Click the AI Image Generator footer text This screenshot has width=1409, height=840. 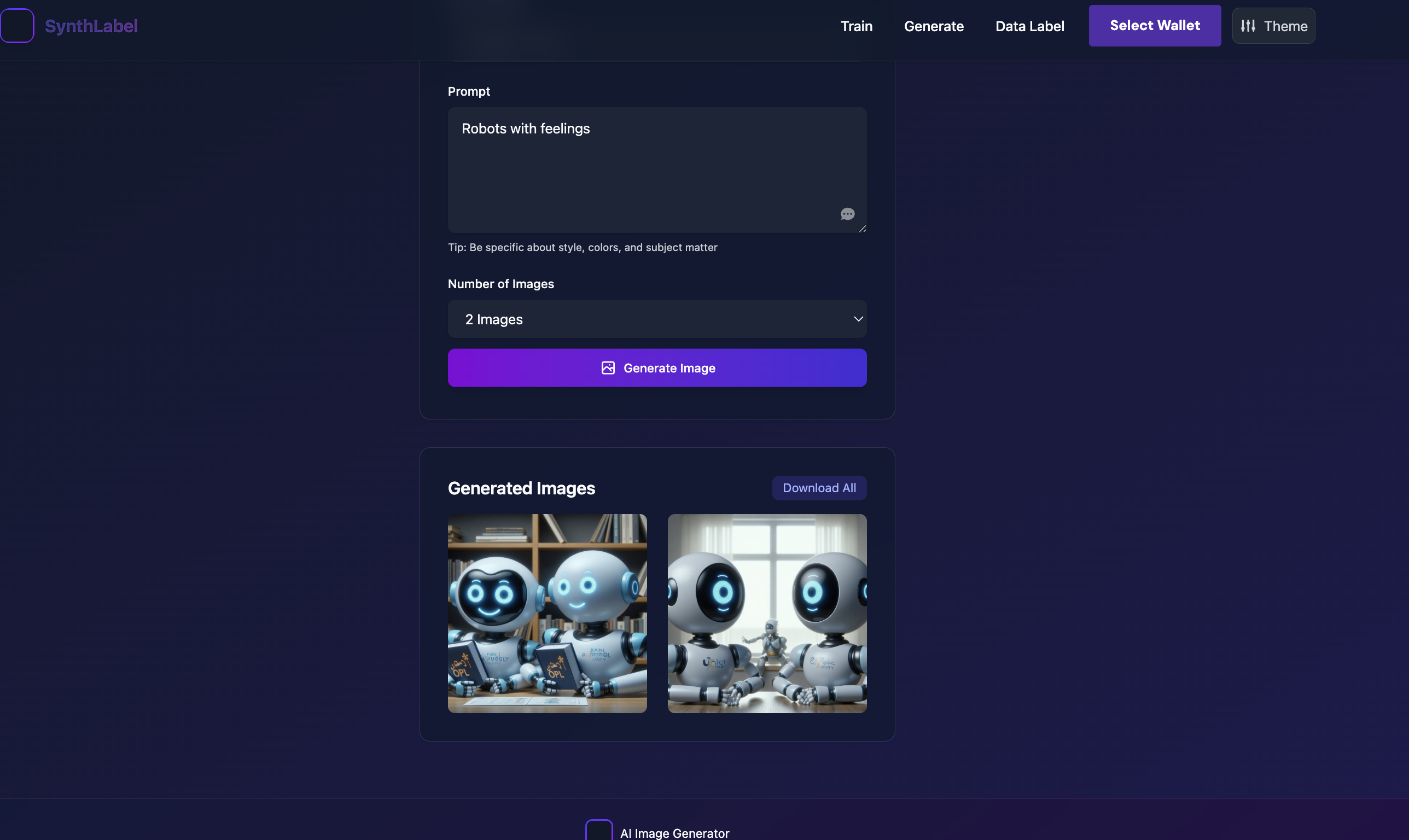(674, 833)
